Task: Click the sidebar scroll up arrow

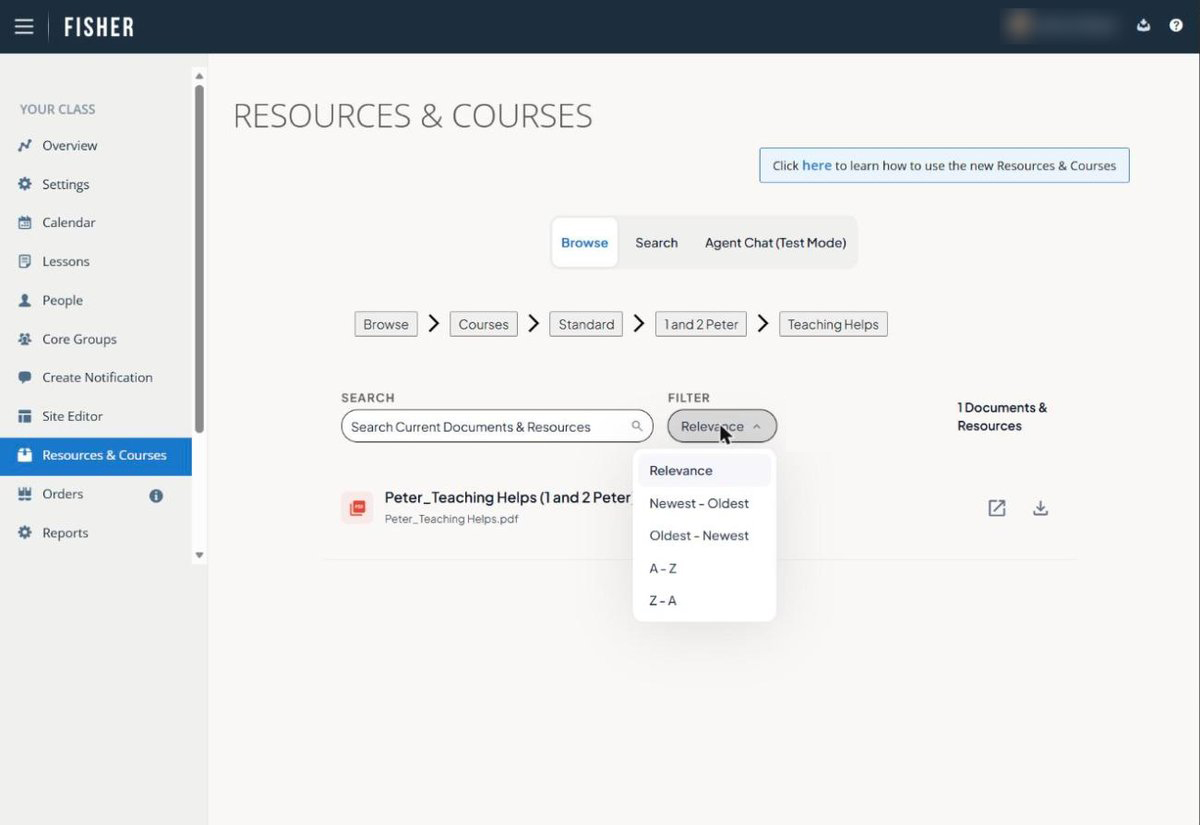Action: tap(199, 76)
